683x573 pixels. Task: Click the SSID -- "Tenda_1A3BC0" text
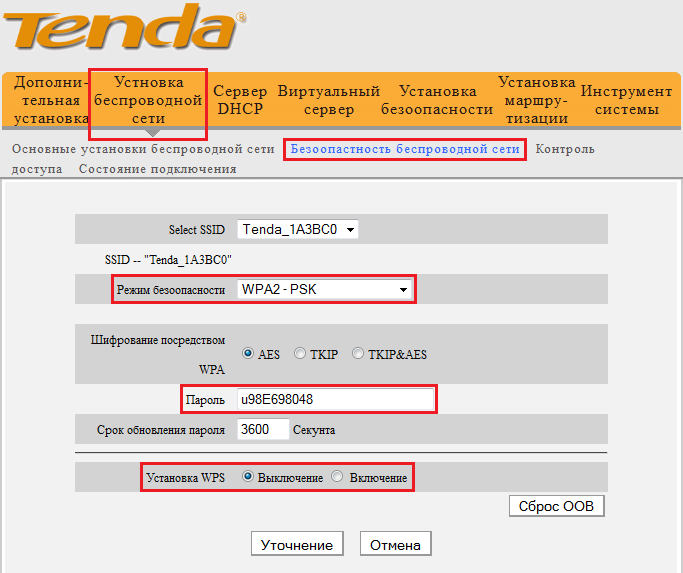168,260
